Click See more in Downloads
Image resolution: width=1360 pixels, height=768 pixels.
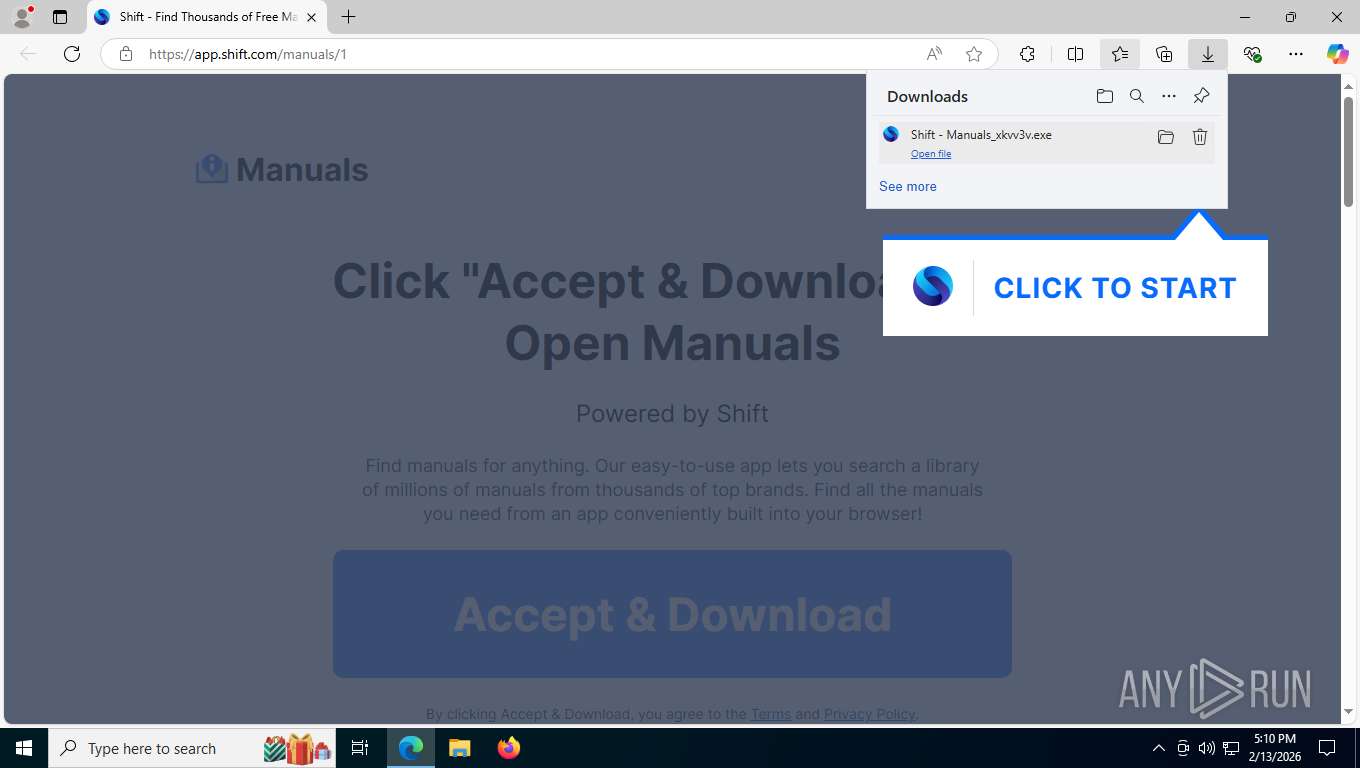pyautogui.click(x=908, y=186)
